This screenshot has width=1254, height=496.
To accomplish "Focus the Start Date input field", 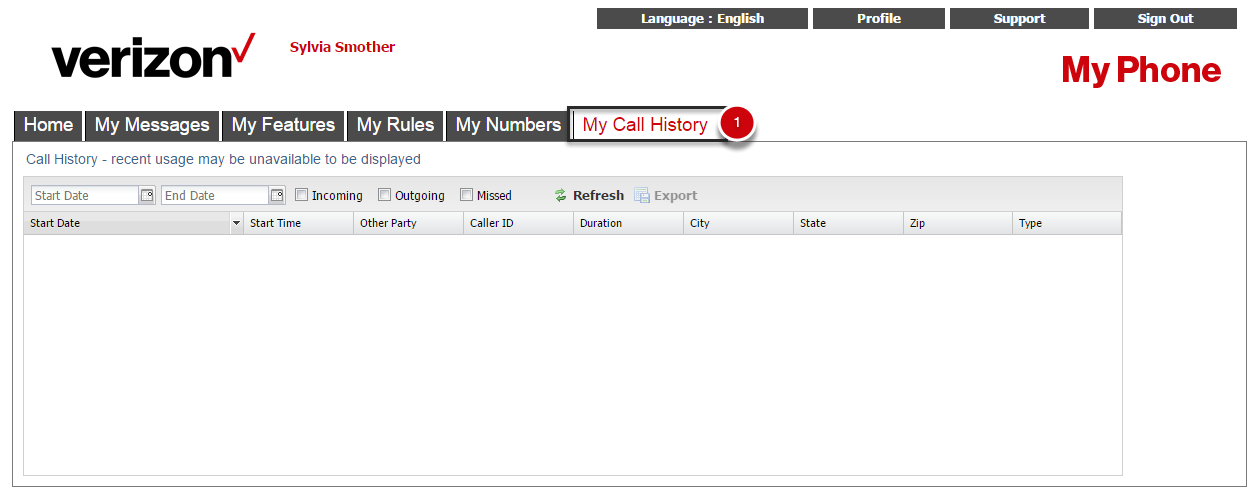I will coord(86,195).
